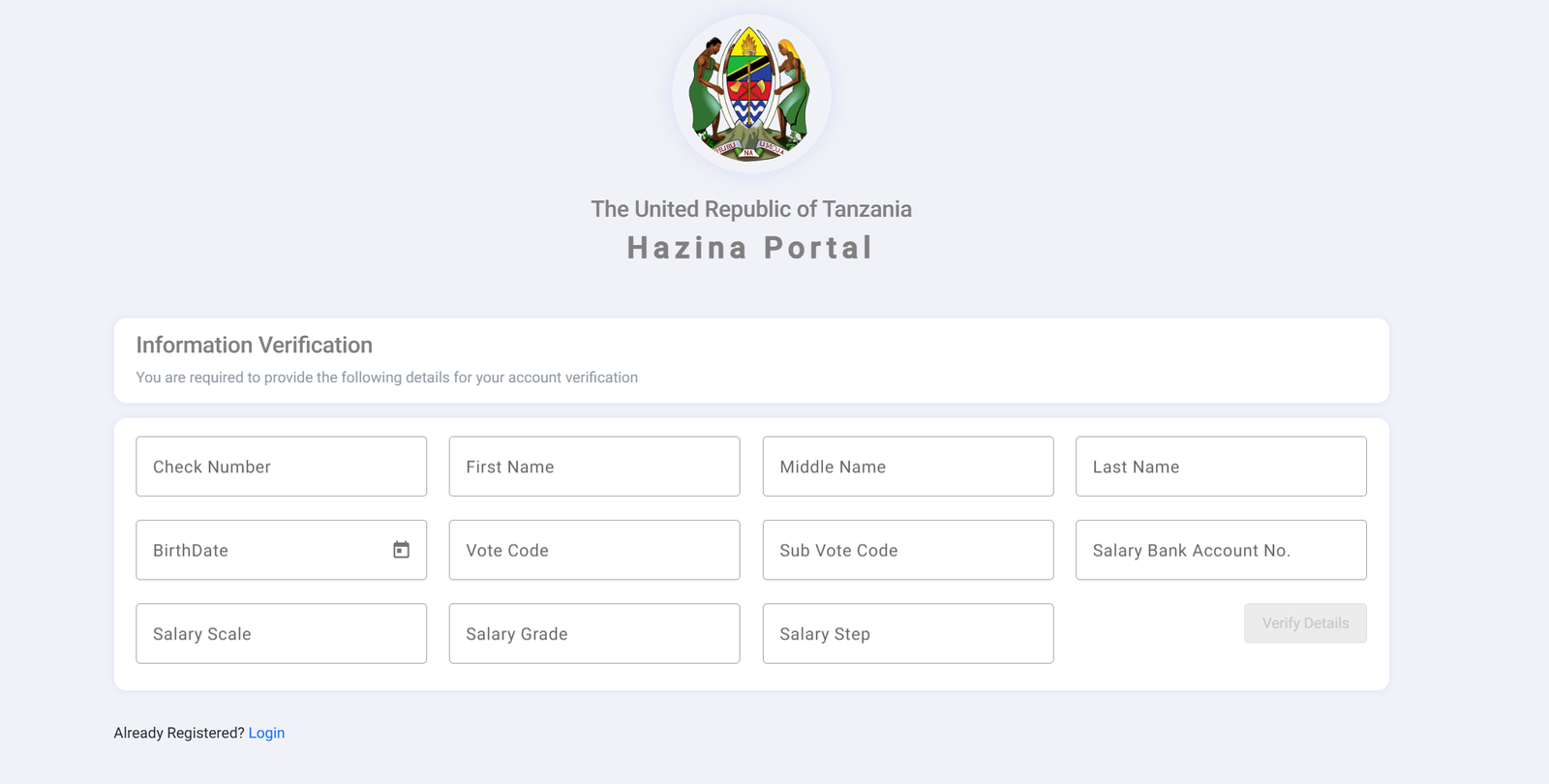Click into the First Name field
This screenshot has width=1549, height=784.
tap(594, 467)
